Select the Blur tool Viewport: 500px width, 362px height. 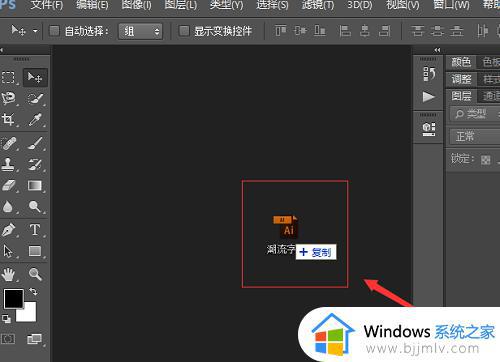pyautogui.click(x=8, y=207)
